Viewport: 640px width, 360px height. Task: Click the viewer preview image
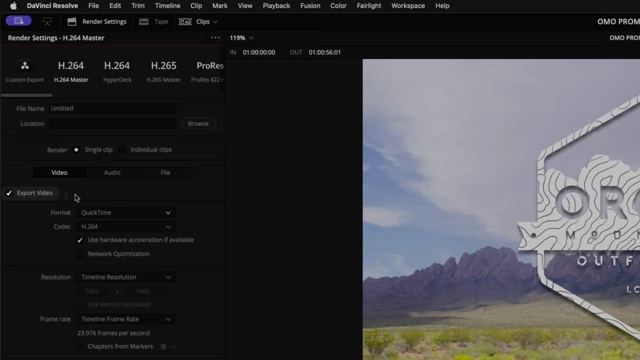(x=501, y=209)
